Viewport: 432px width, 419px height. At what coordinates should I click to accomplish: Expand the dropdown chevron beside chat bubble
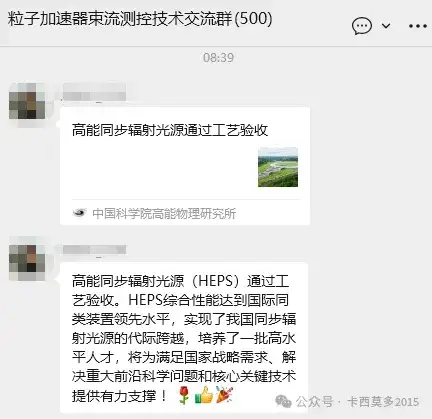(386, 26)
